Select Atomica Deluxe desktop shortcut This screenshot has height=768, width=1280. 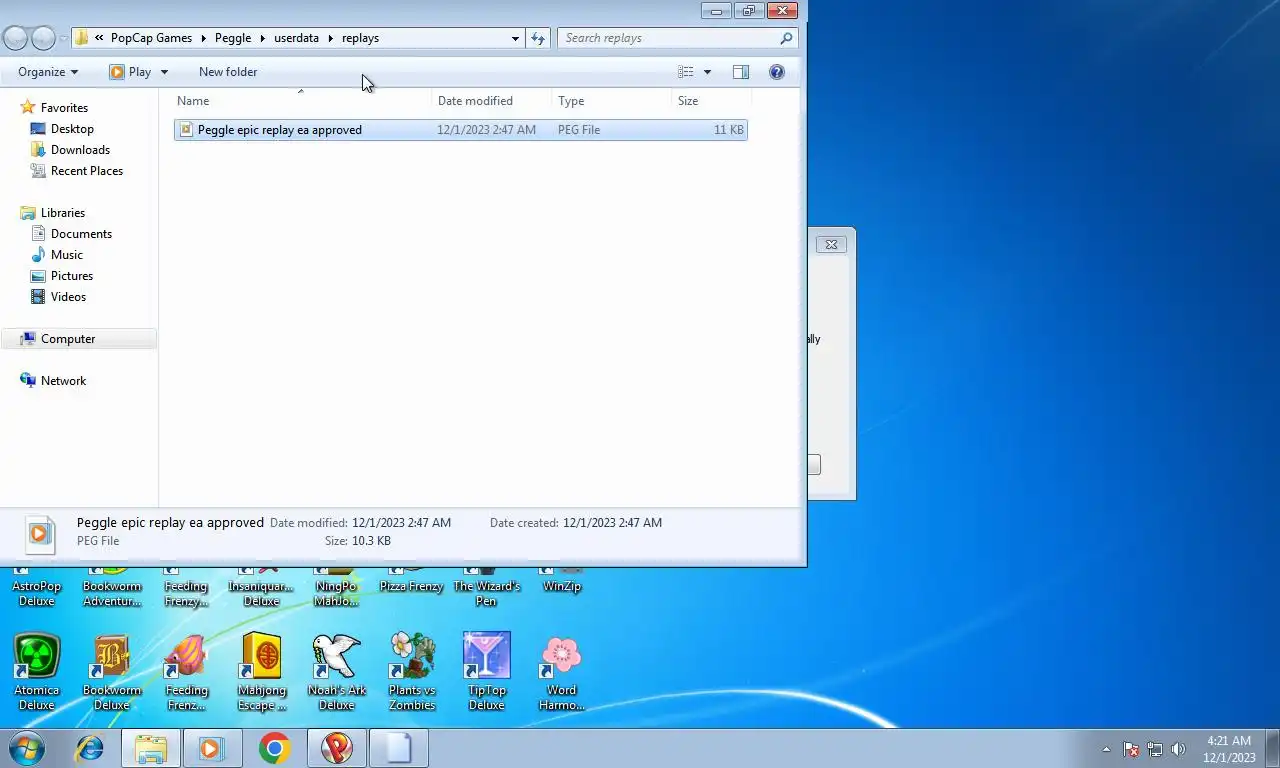(37, 672)
